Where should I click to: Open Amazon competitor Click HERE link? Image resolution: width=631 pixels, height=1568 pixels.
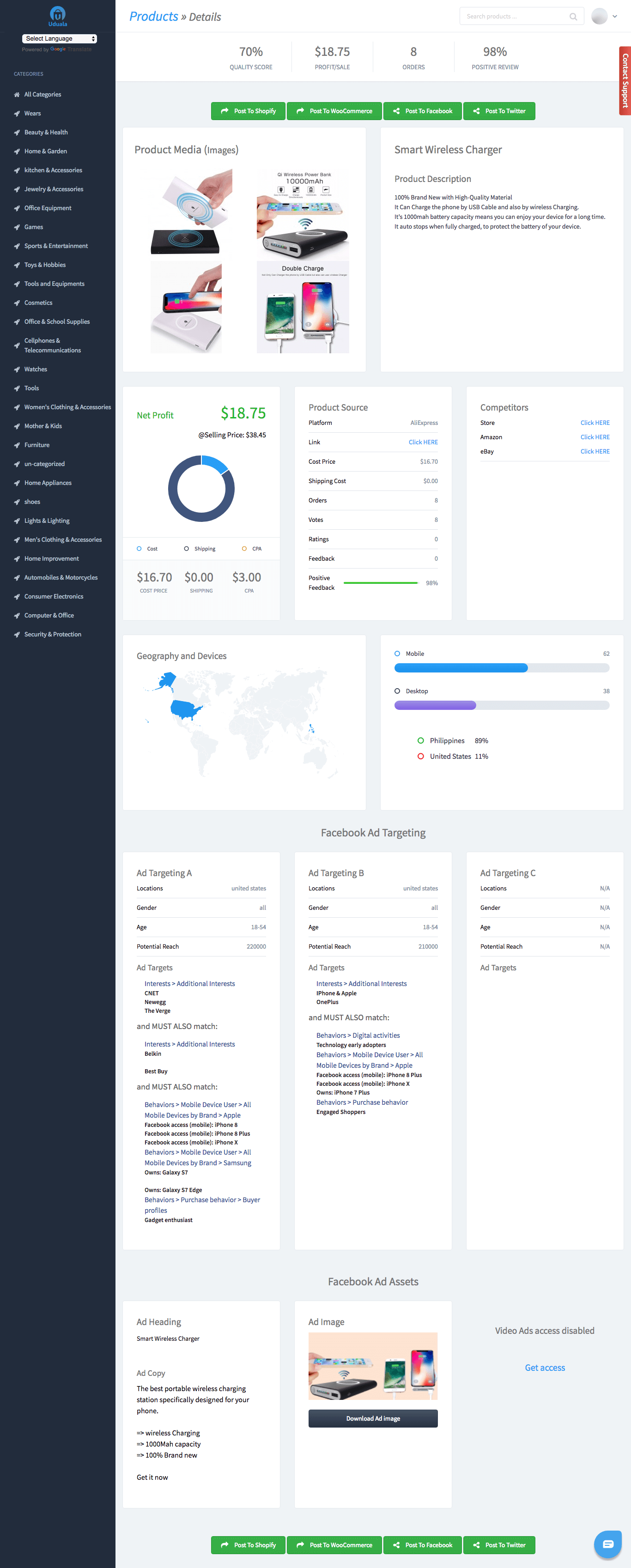click(595, 437)
